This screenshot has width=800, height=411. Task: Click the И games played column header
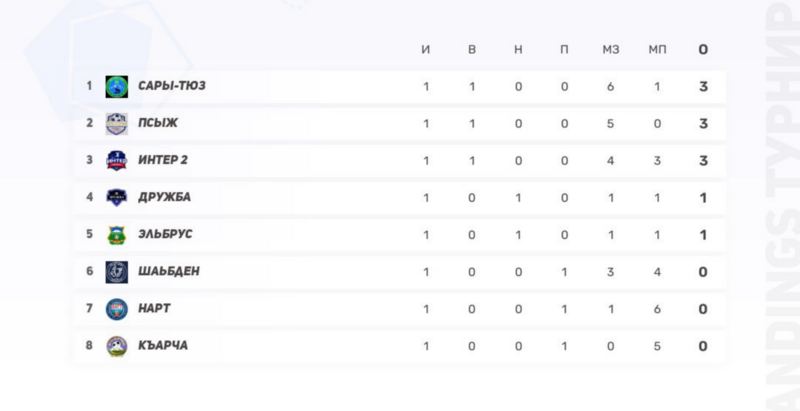(426, 49)
